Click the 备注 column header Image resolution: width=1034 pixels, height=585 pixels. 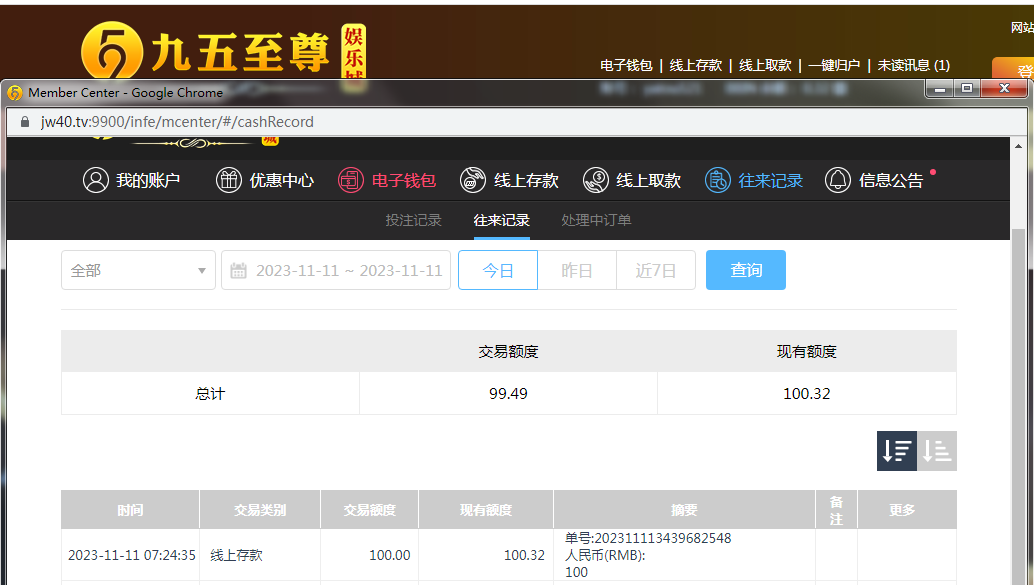pyautogui.click(x=836, y=510)
